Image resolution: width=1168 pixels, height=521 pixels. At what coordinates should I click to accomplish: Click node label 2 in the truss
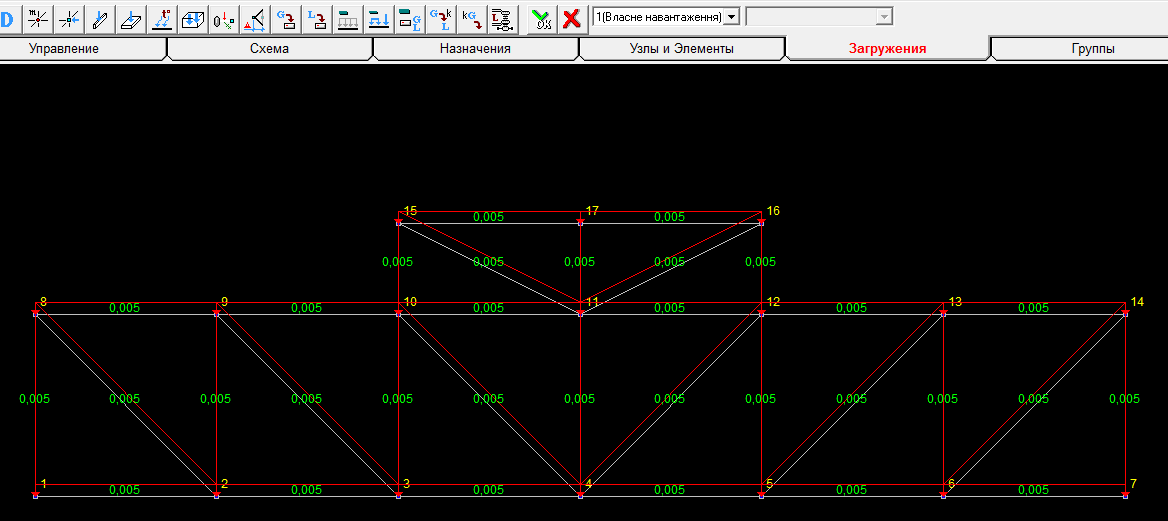point(224,484)
